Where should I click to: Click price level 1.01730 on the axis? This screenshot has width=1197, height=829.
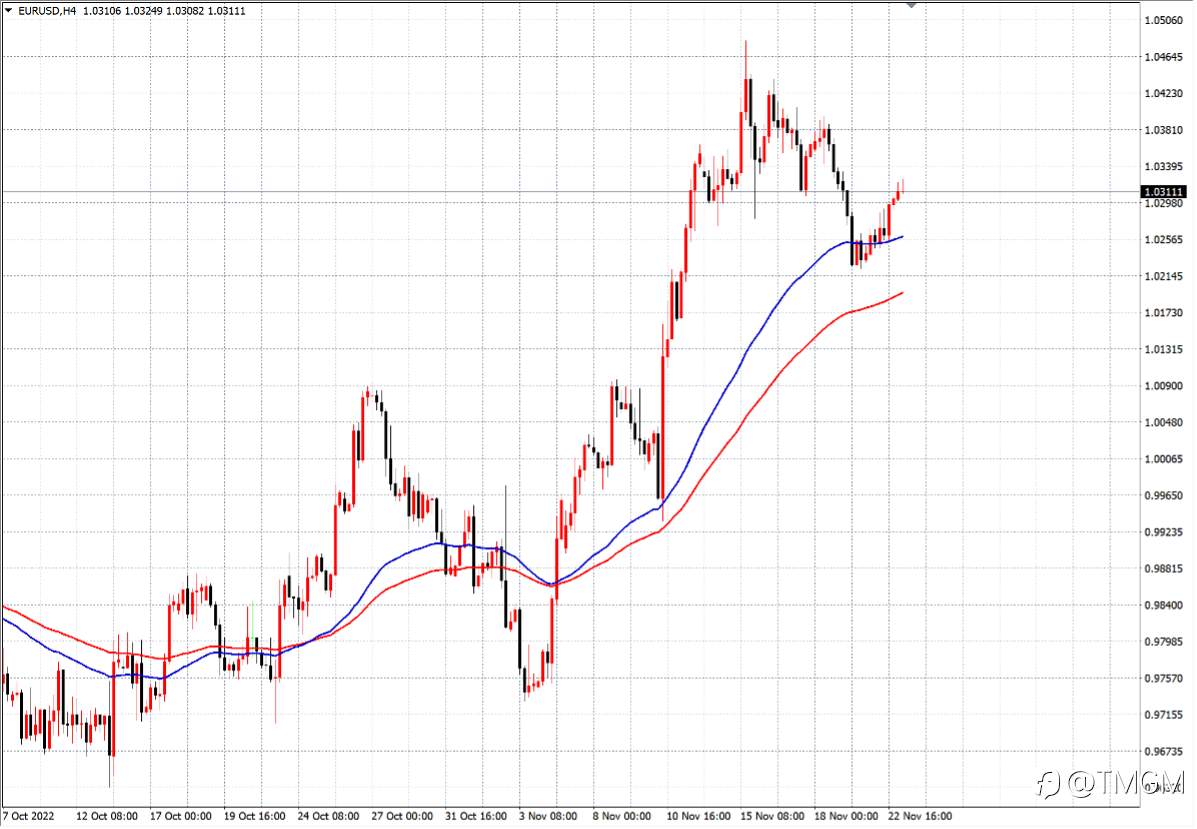tap(1163, 312)
